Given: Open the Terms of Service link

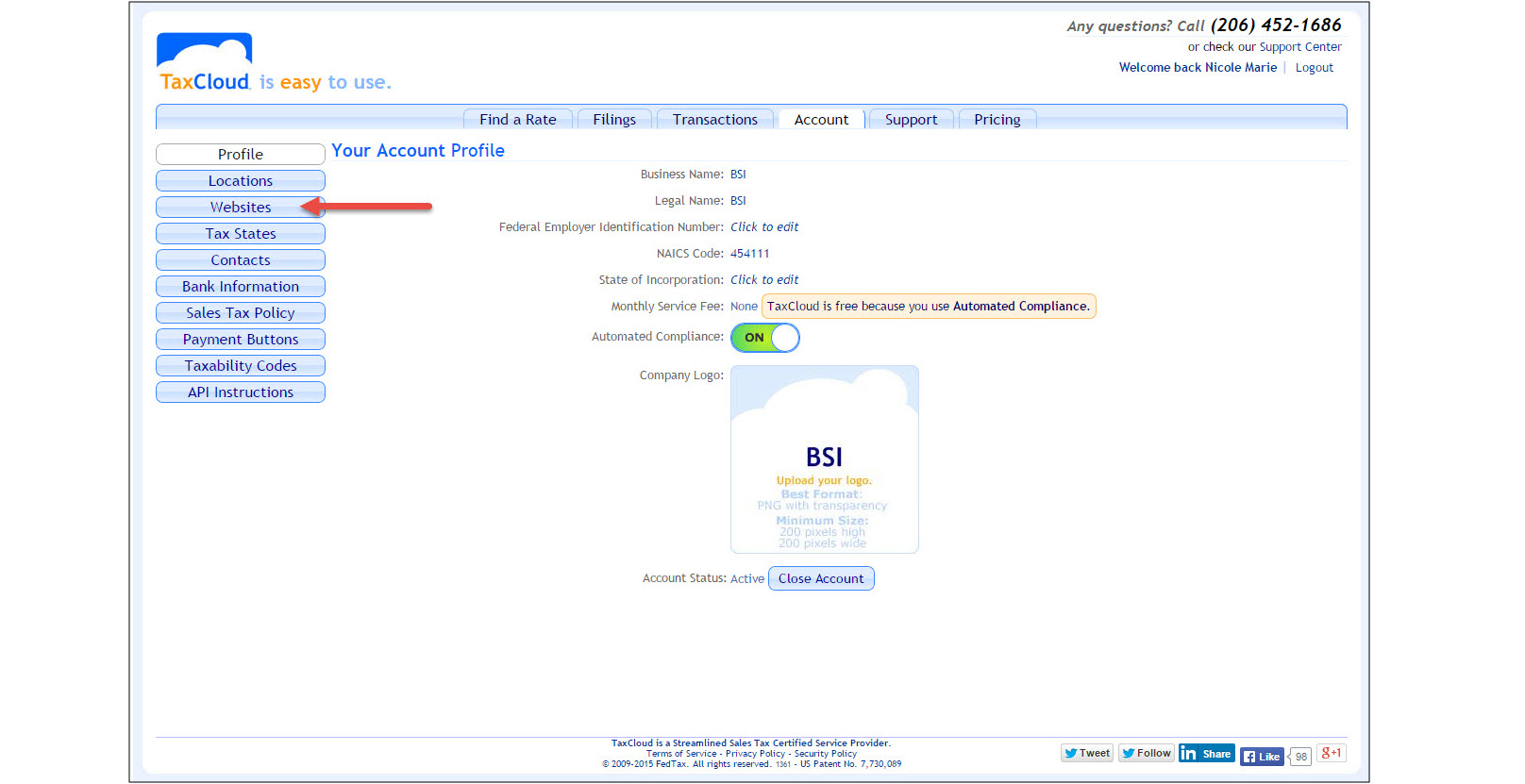Looking at the screenshot, I should point(681,754).
